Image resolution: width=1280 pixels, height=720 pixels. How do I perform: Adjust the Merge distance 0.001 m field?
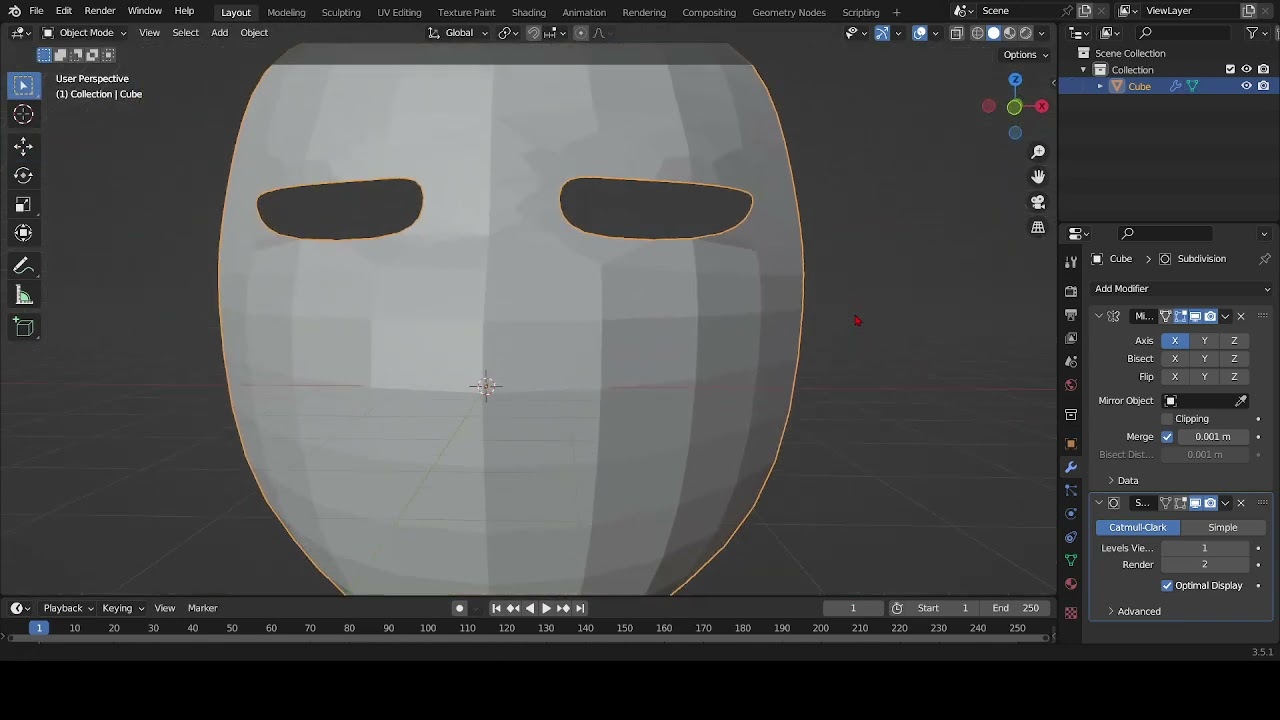[1212, 437]
